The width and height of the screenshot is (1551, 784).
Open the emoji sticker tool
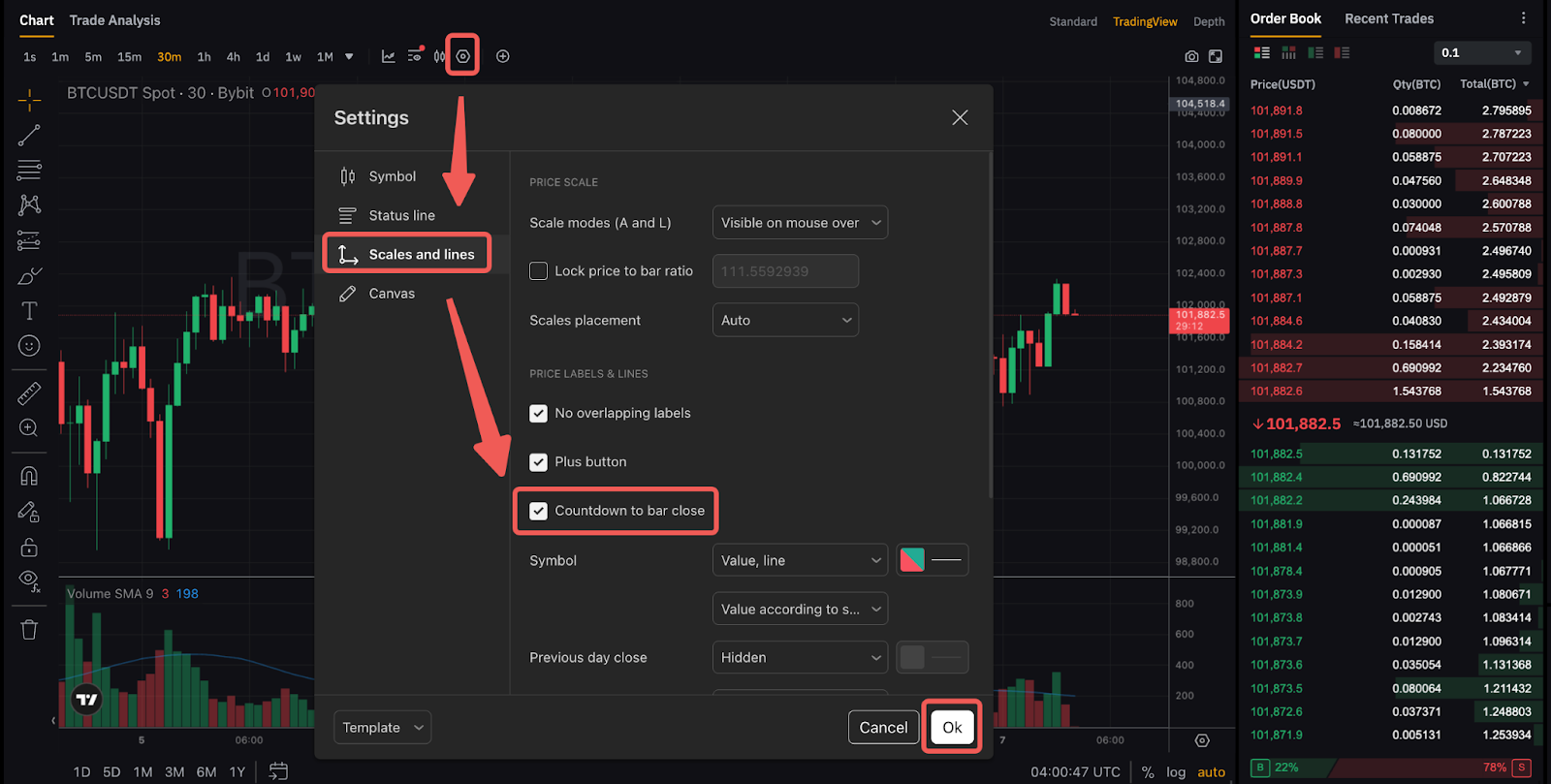[29, 346]
